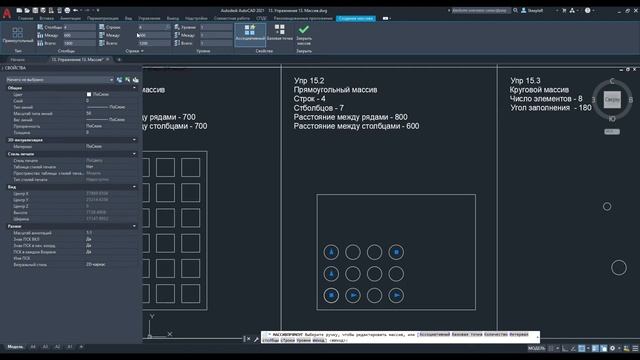Close the drawing document tab
The width and height of the screenshot is (640, 360).
(x=108, y=60)
